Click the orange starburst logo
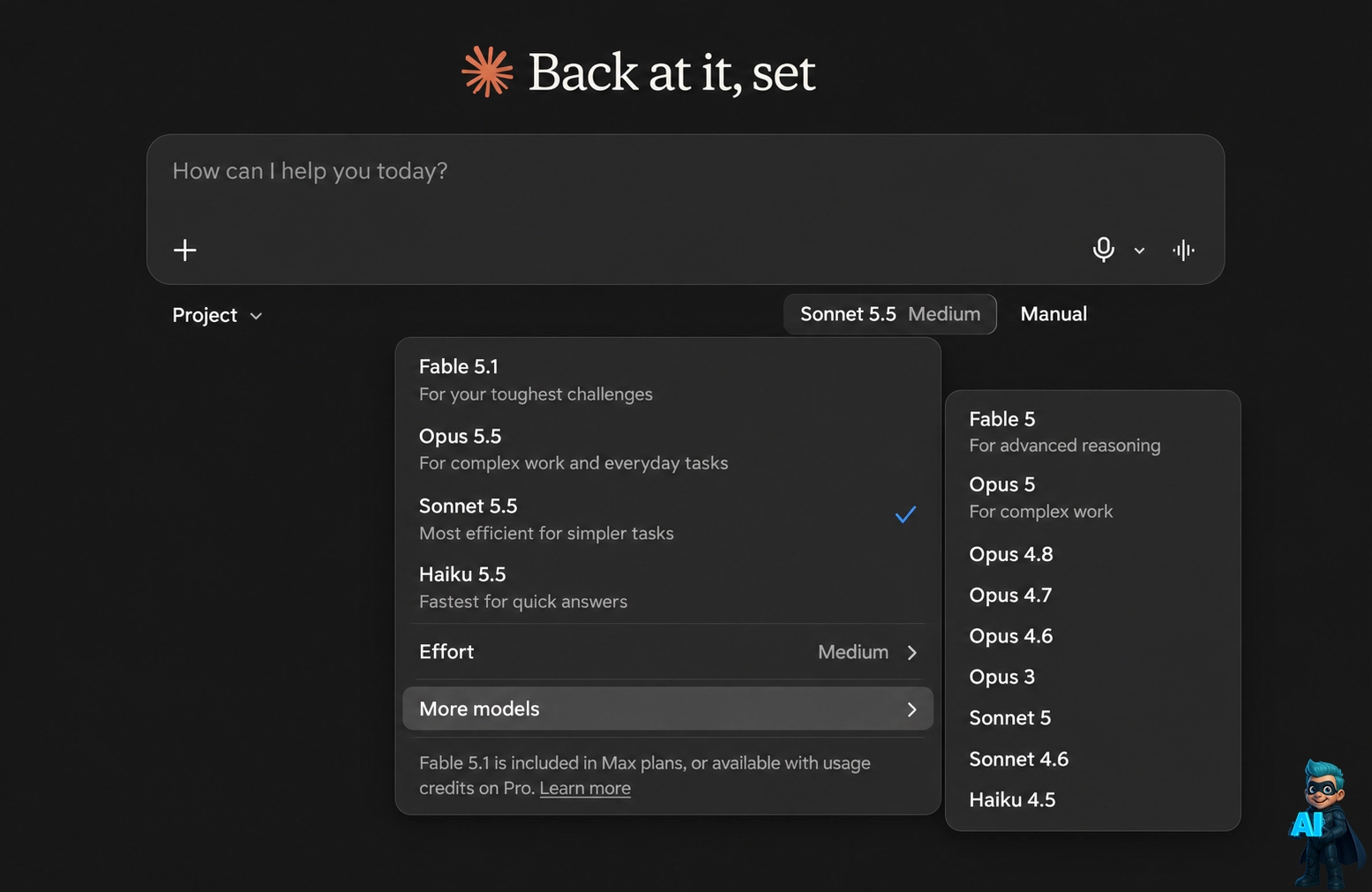1372x892 pixels. (x=487, y=71)
